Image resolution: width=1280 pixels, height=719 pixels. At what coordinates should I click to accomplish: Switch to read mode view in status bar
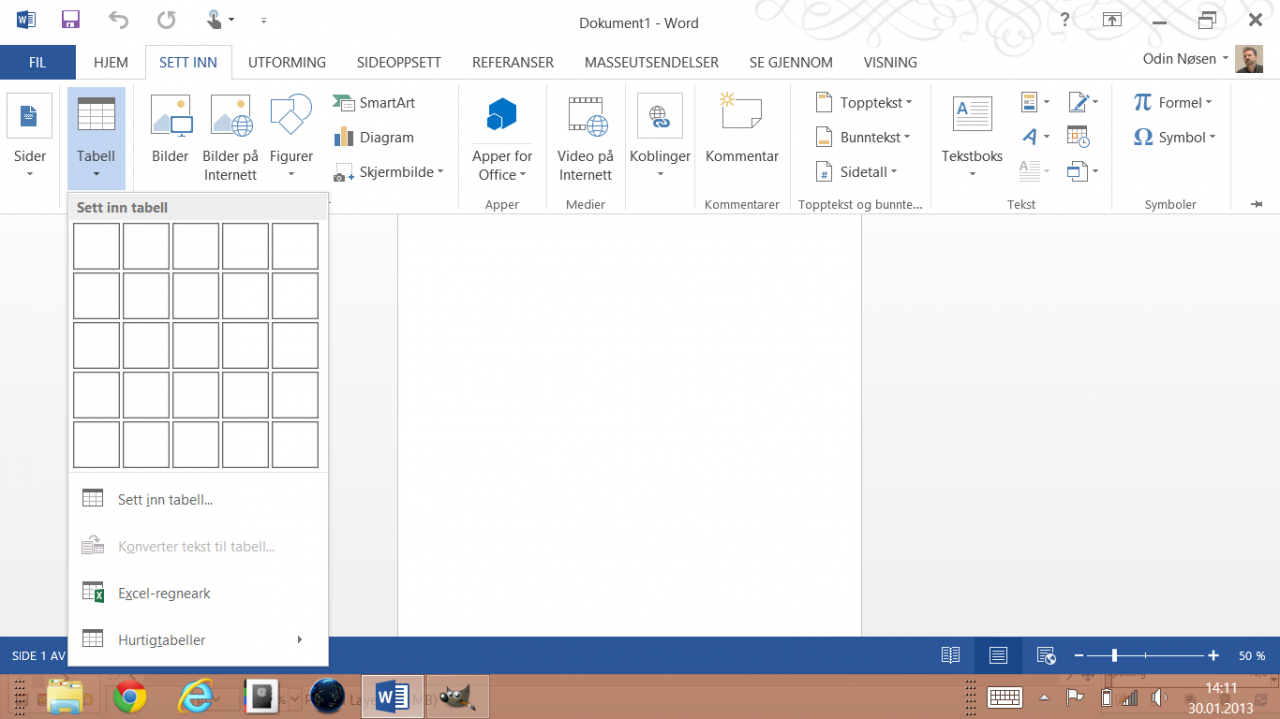(x=951, y=656)
